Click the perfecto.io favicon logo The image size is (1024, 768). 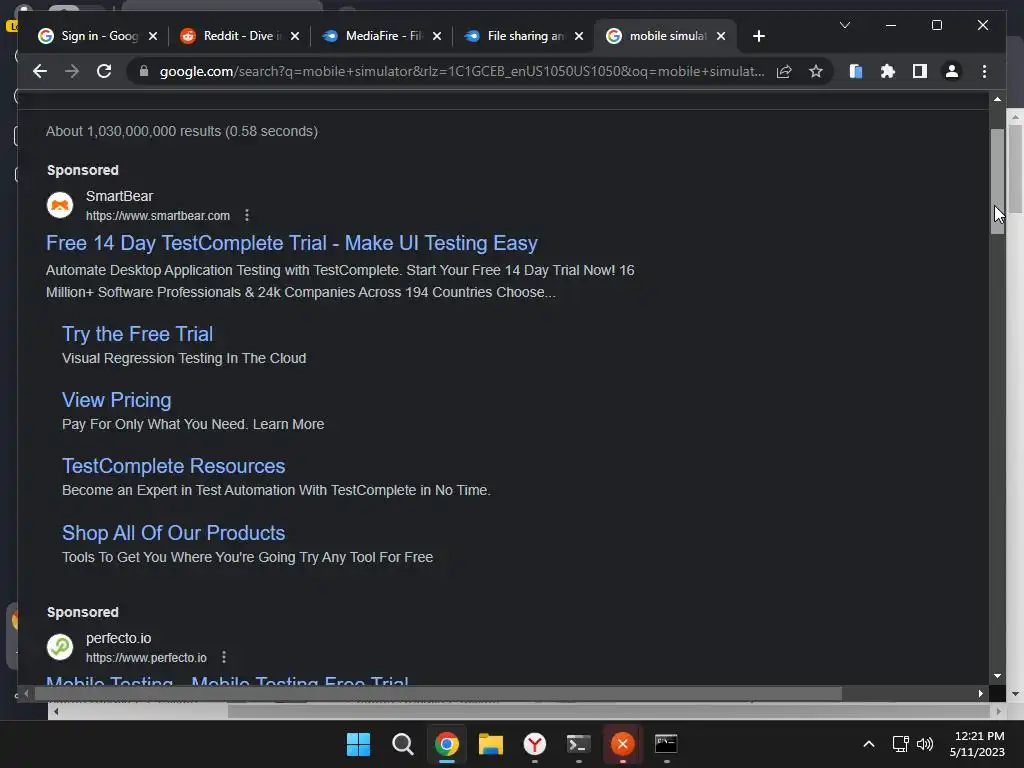60,647
